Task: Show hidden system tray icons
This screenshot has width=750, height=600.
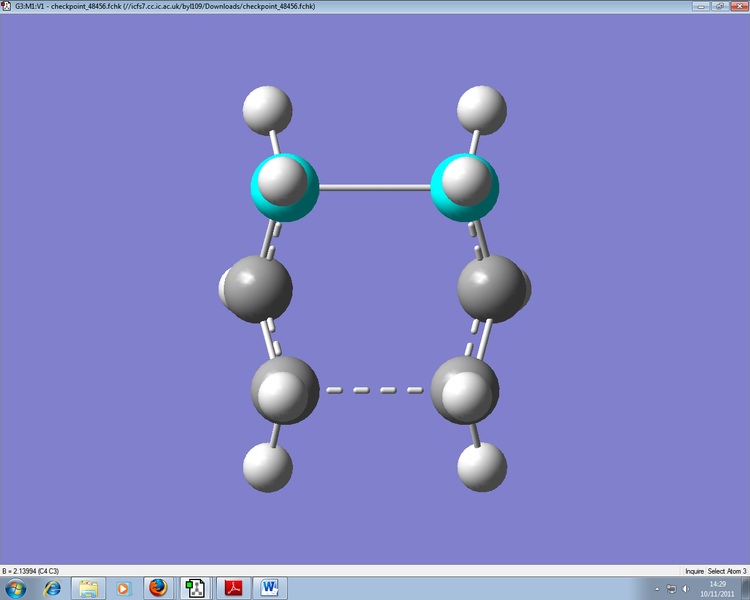Action: pos(657,589)
